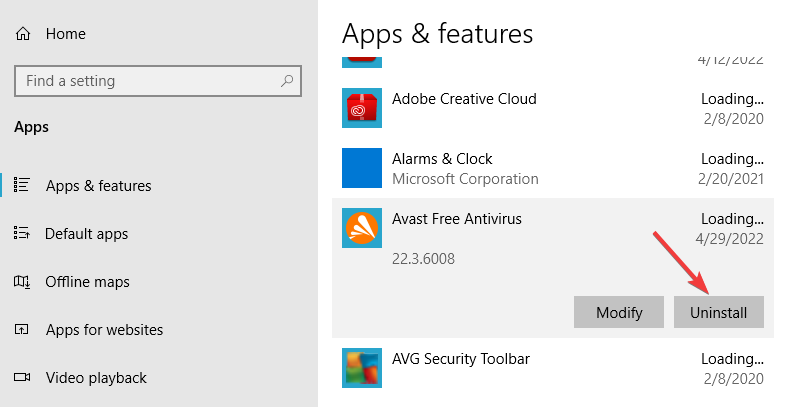The image size is (793, 407).
Task: Select the AVG Security Toolbar entry name
Action: pyautogui.click(x=461, y=359)
